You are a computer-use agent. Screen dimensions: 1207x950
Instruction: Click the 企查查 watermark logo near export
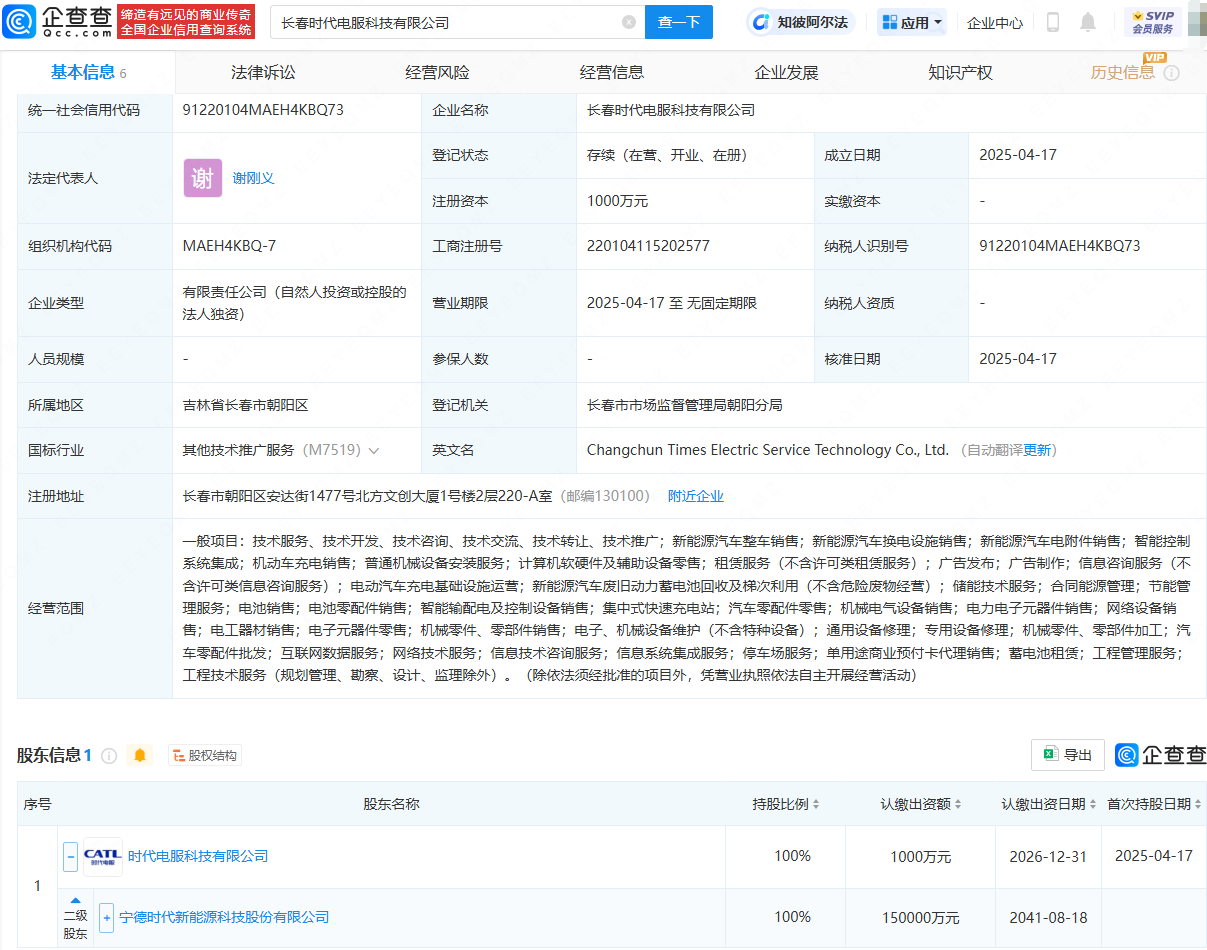tap(1161, 755)
